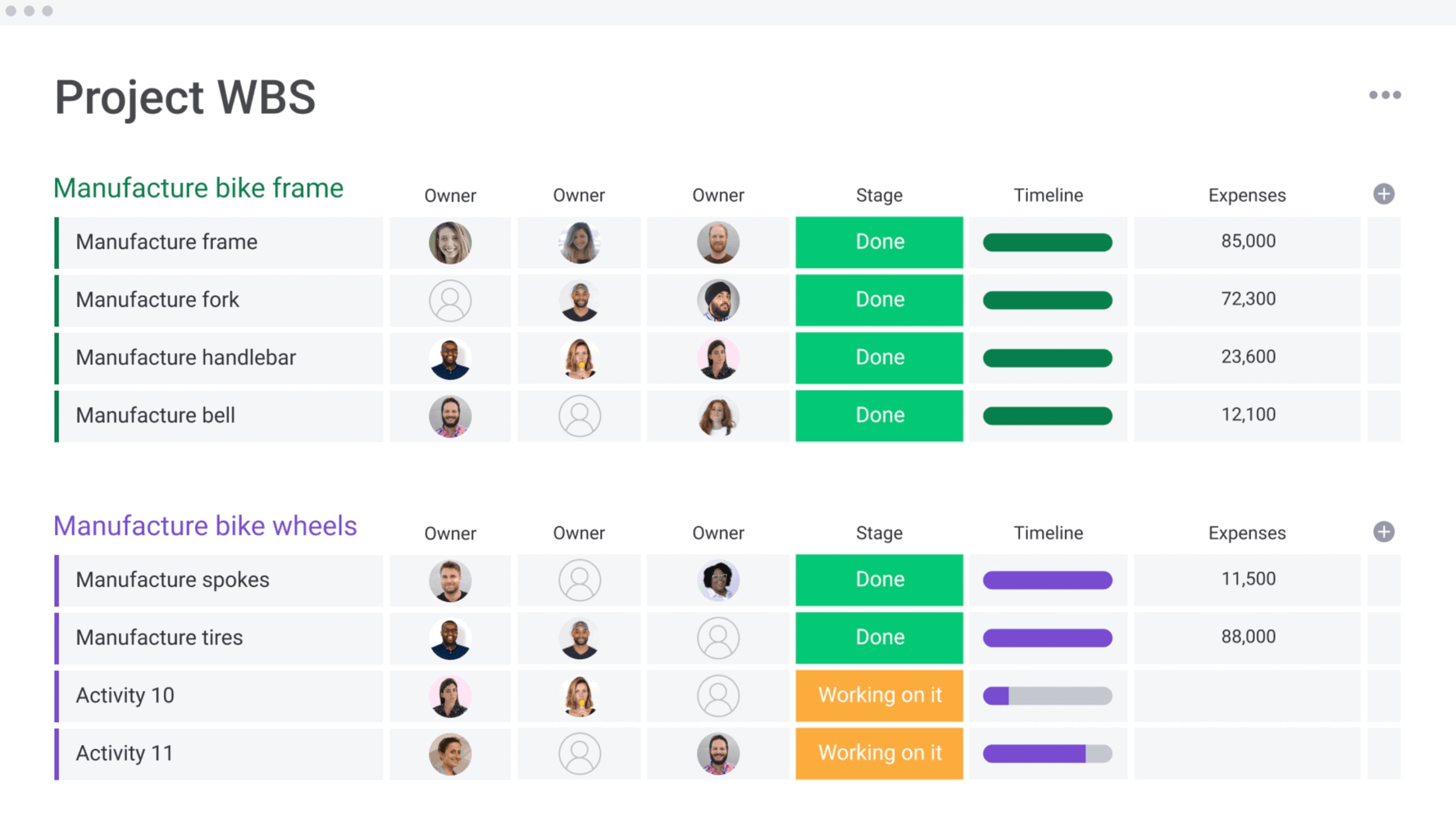The image size is (1456, 836).
Task: Click the second owner's avatar on Activity 10
Action: pyautogui.click(x=579, y=696)
